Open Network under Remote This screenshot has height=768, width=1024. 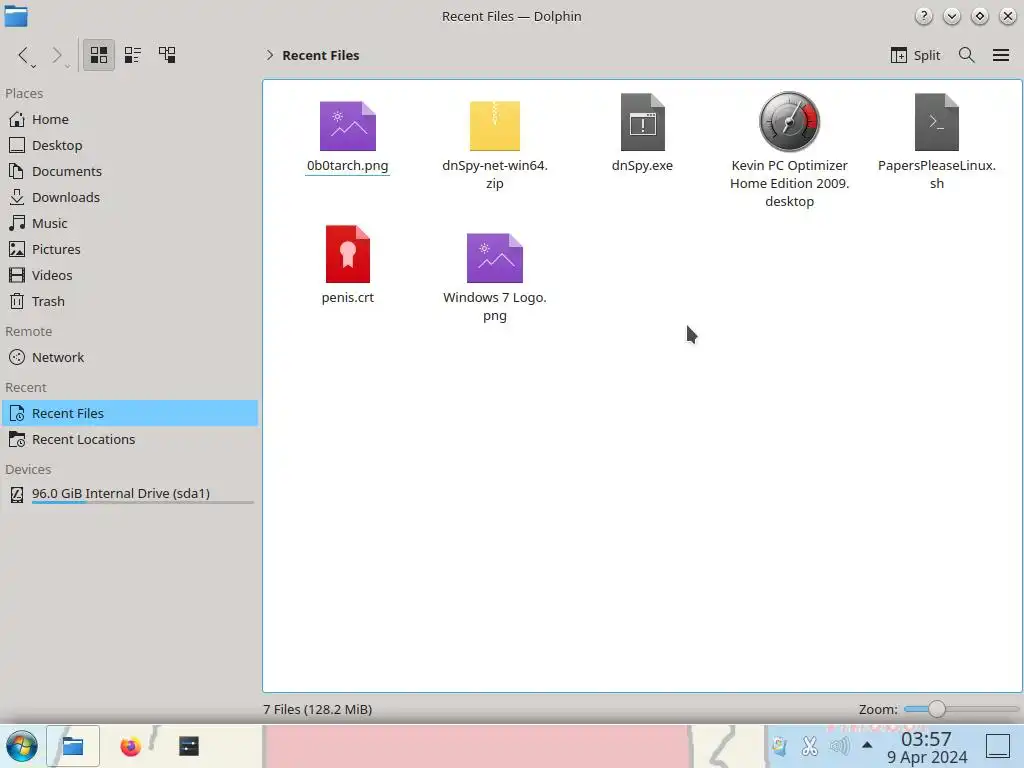tap(129, 358)
